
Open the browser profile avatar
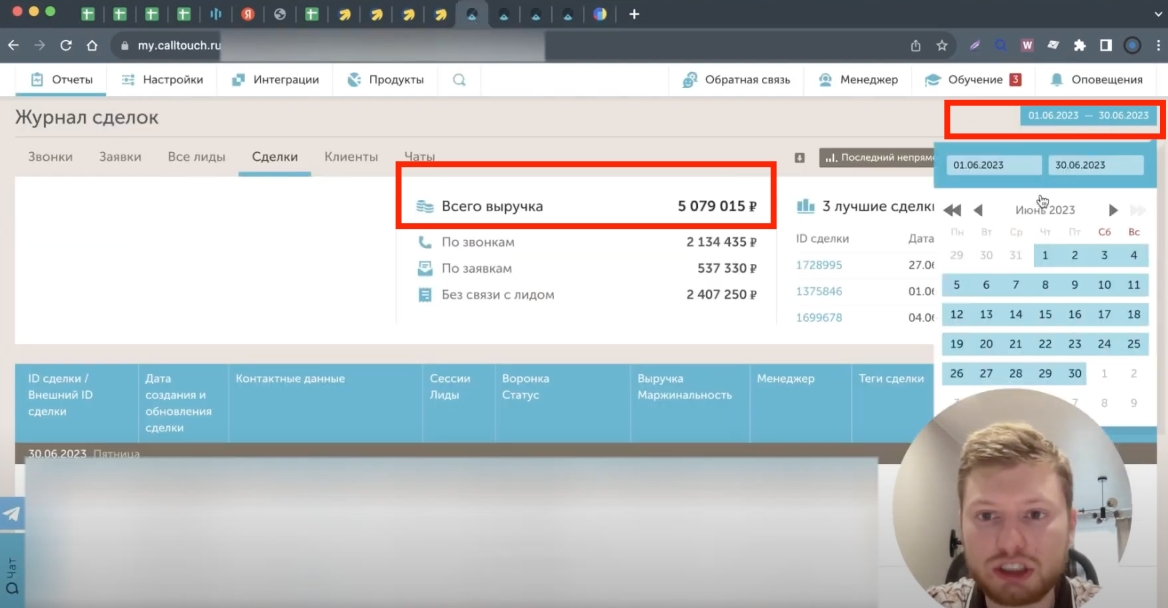tap(1132, 45)
